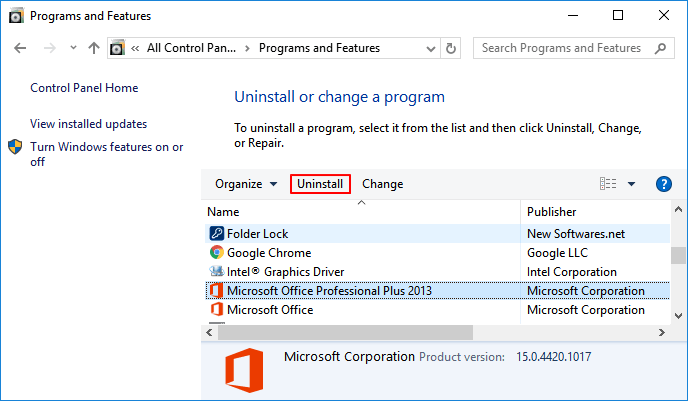
Task: Click the blue Help question mark icon
Action: point(663,184)
